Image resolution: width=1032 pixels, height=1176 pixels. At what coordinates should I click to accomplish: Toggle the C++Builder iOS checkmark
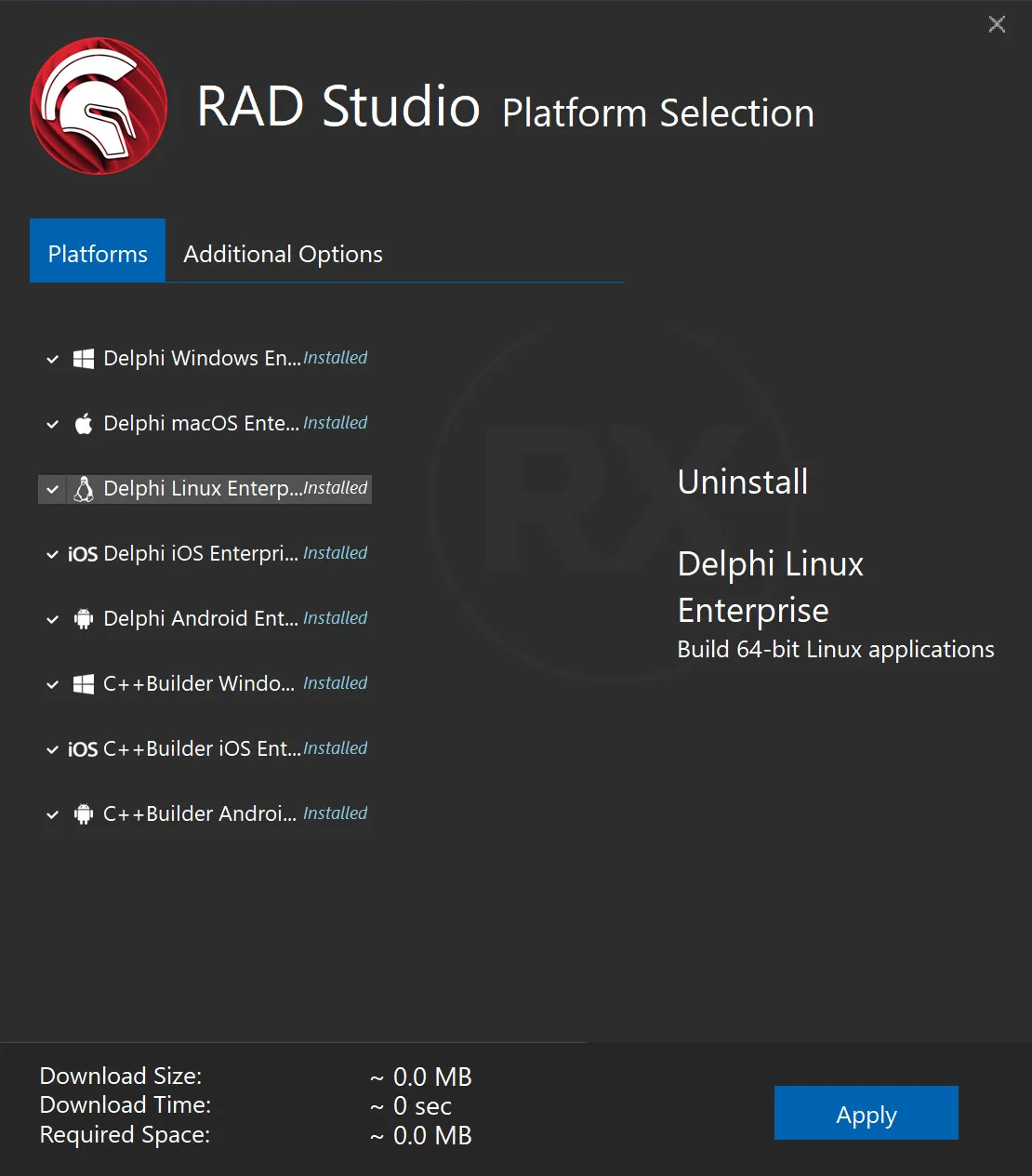coord(53,749)
